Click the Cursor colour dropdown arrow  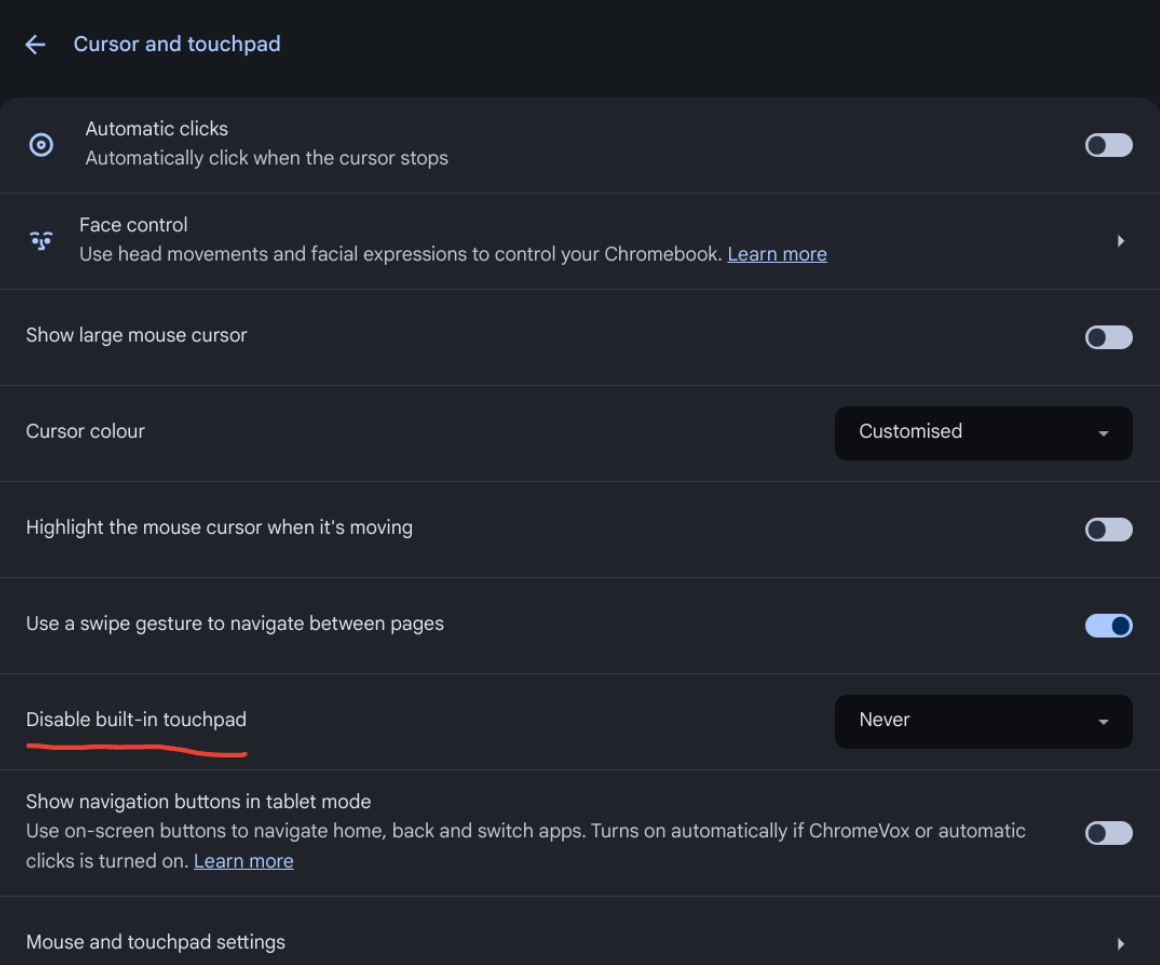coord(1103,434)
